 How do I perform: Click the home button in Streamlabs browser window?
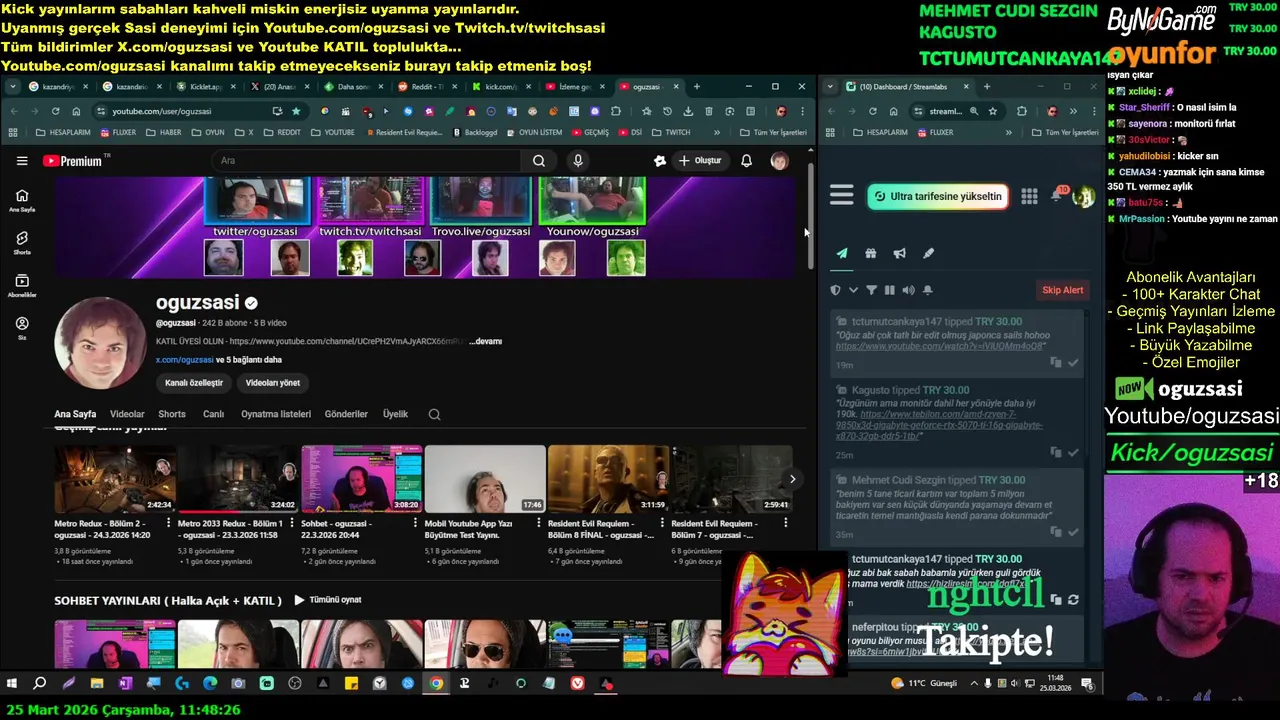point(893,111)
